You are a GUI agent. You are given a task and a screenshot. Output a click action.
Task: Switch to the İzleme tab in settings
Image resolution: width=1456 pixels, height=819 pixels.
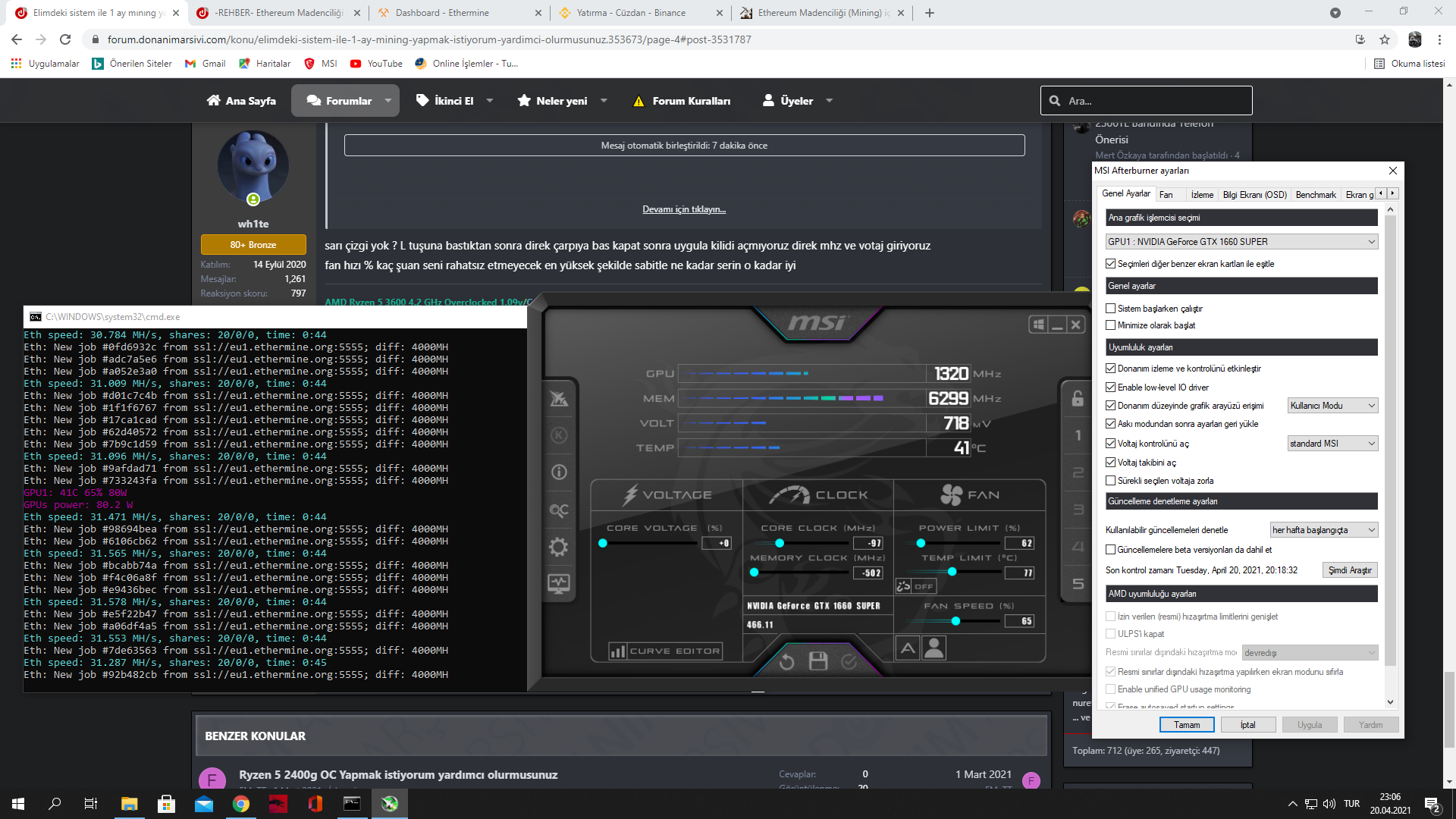(x=1202, y=195)
